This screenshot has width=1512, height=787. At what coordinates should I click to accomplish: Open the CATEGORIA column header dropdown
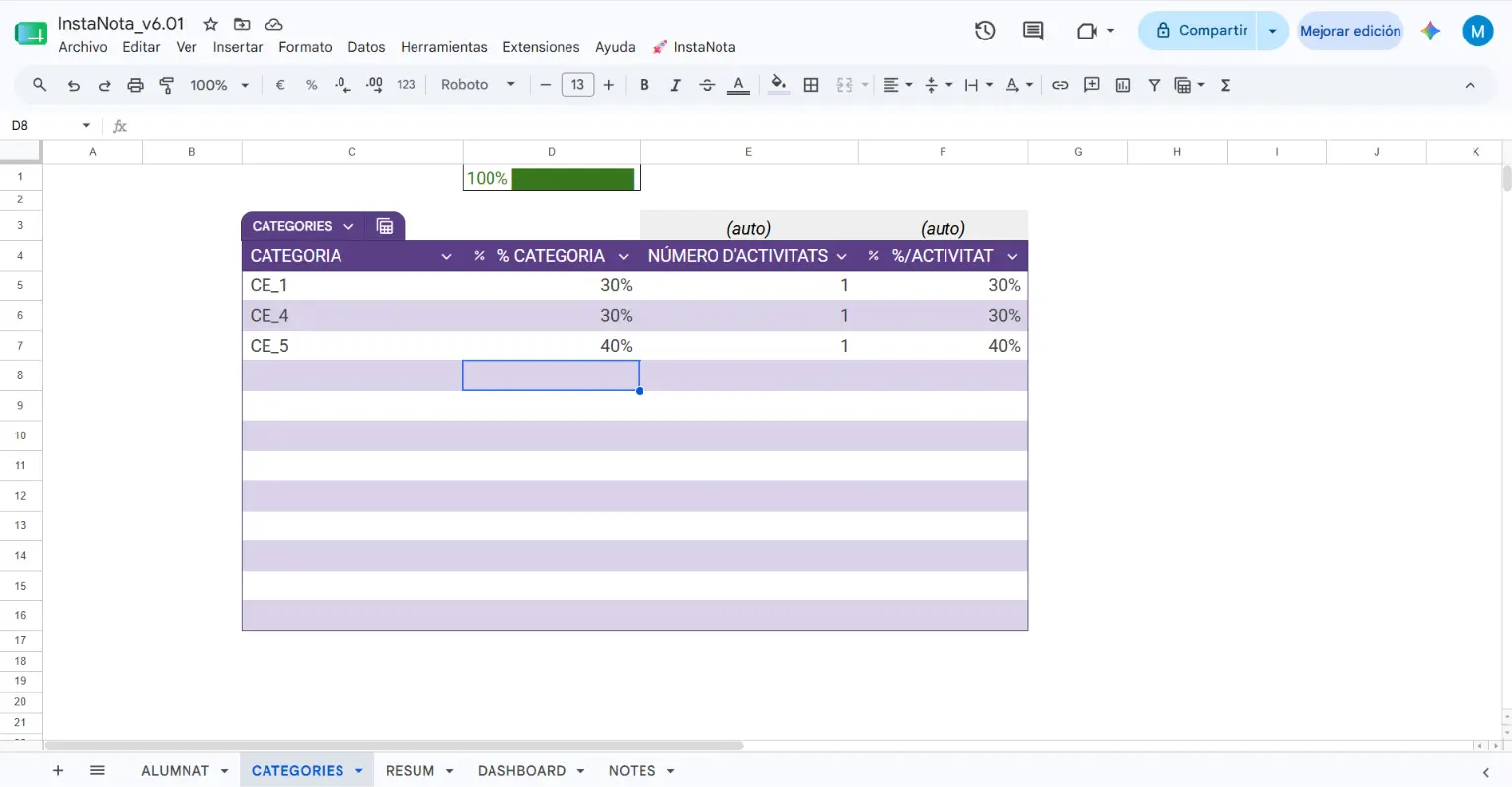[x=446, y=256]
